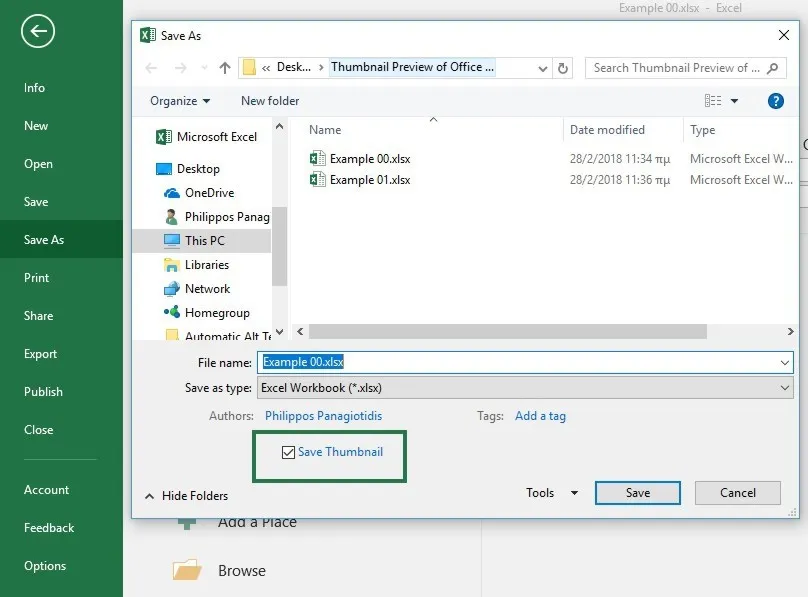Refresh the folder address bar
The width and height of the screenshot is (808, 597).
(563, 68)
